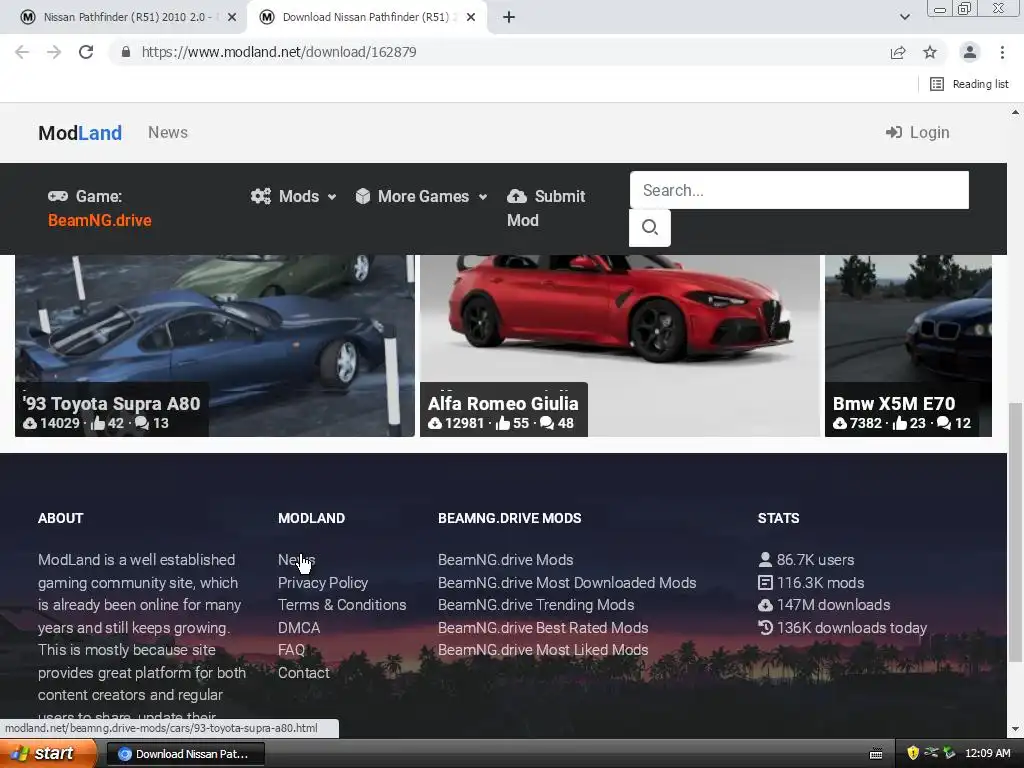Open the Privacy Policy link

323,583
